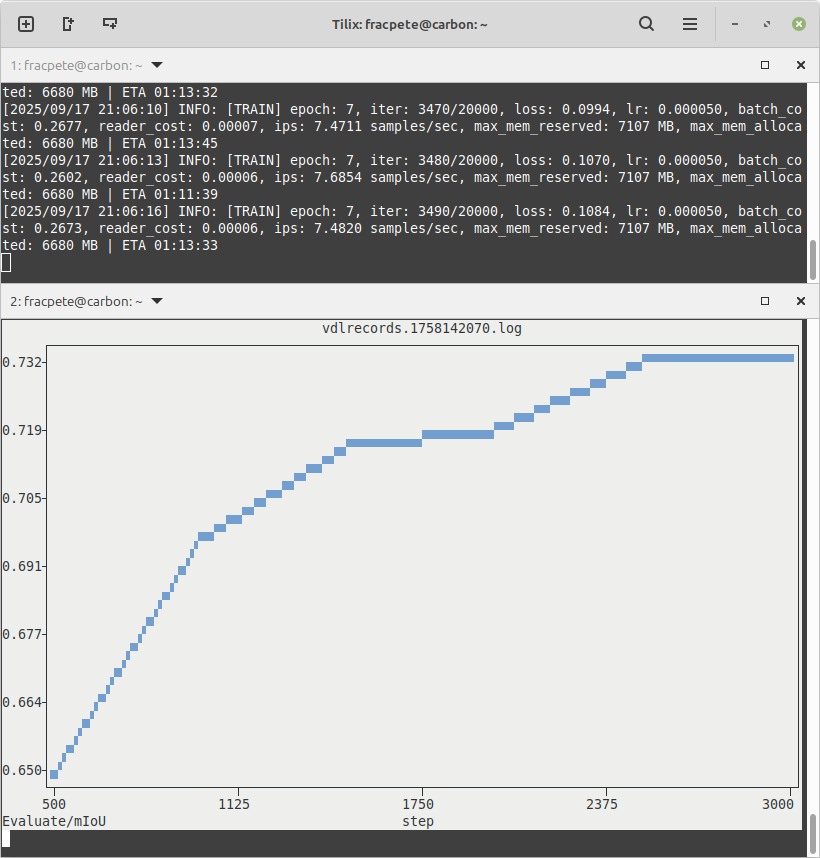Click the new session plus icon
The image size is (820, 858).
tap(26, 24)
